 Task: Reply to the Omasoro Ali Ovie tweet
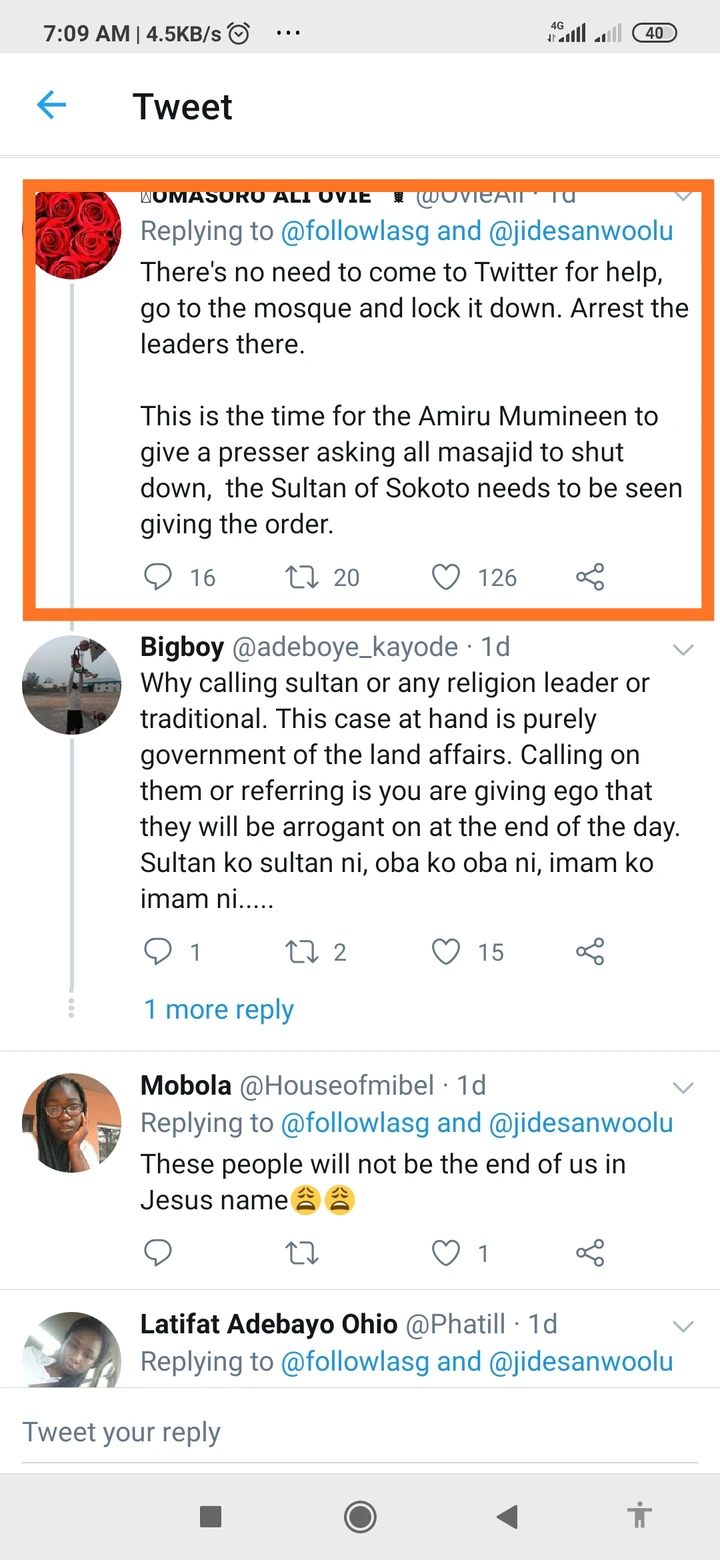pos(159,577)
